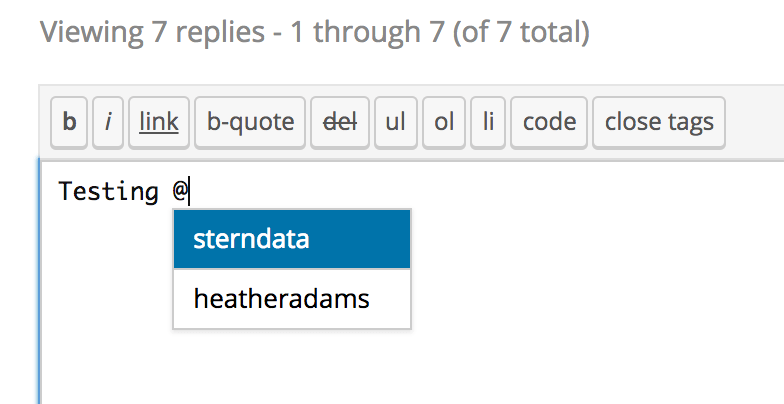Select sterndata from the mention suggestions
The image size is (784, 404).
point(292,239)
